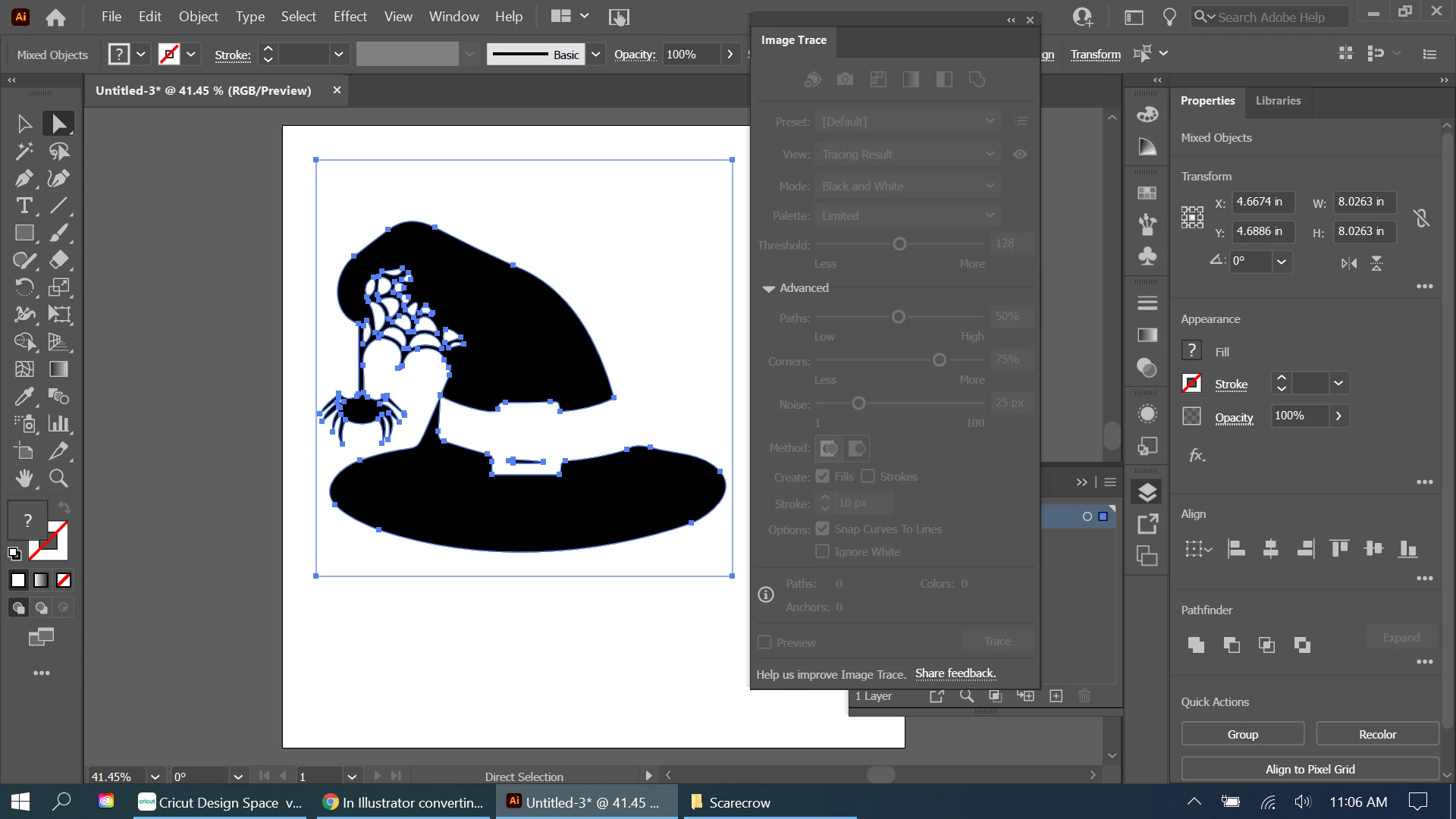Select the Magic Wand tool

click(24, 151)
